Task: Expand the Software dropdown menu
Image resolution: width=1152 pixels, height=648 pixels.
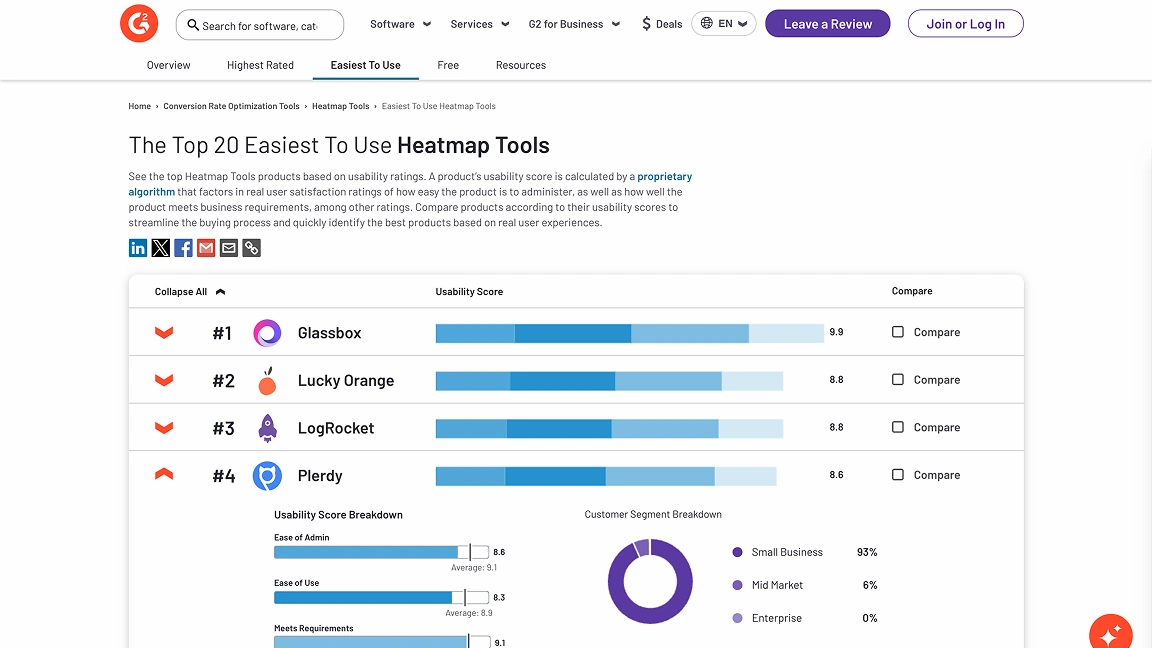Action: pyautogui.click(x=400, y=24)
